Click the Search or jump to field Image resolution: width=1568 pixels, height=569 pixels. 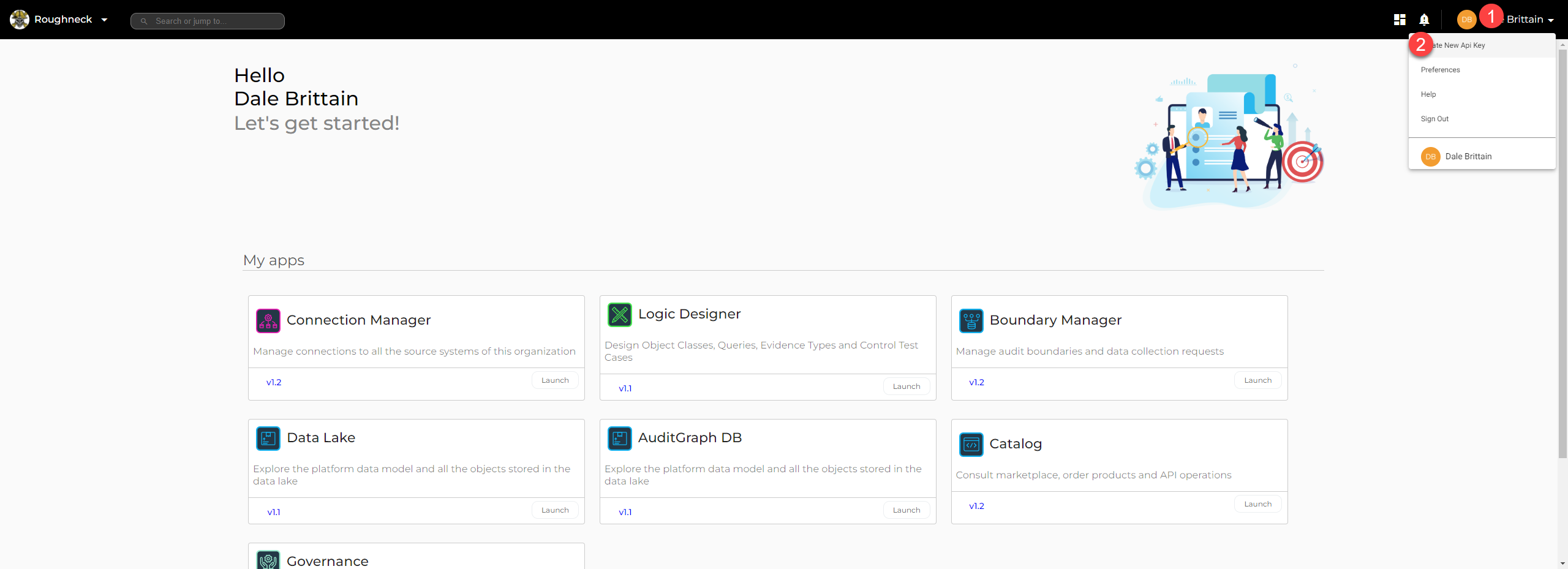(x=208, y=21)
